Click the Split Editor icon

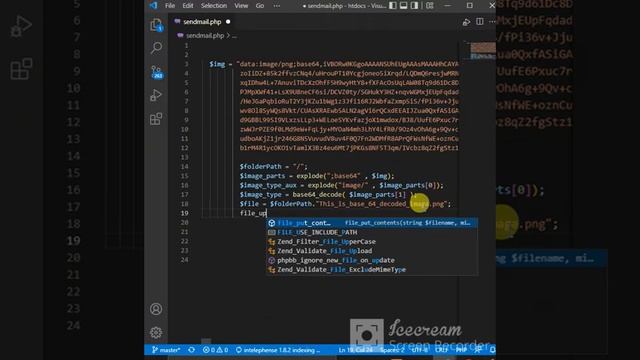click(x=480, y=22)
